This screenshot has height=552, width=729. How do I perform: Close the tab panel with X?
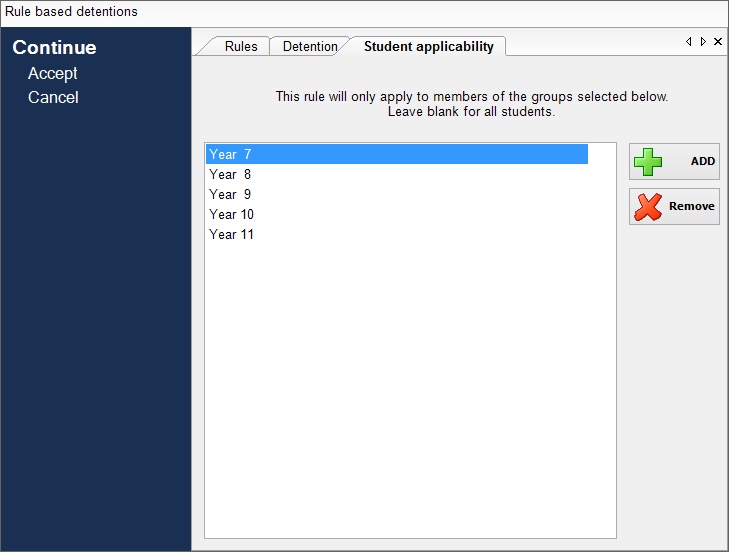[x=718, y=41]
